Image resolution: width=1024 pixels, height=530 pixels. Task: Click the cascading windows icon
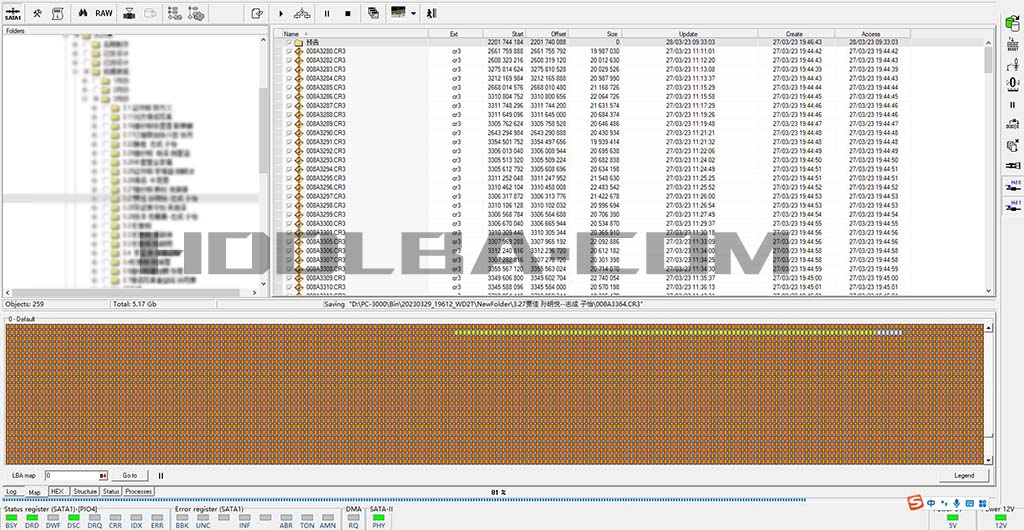(x=374, y=13)
